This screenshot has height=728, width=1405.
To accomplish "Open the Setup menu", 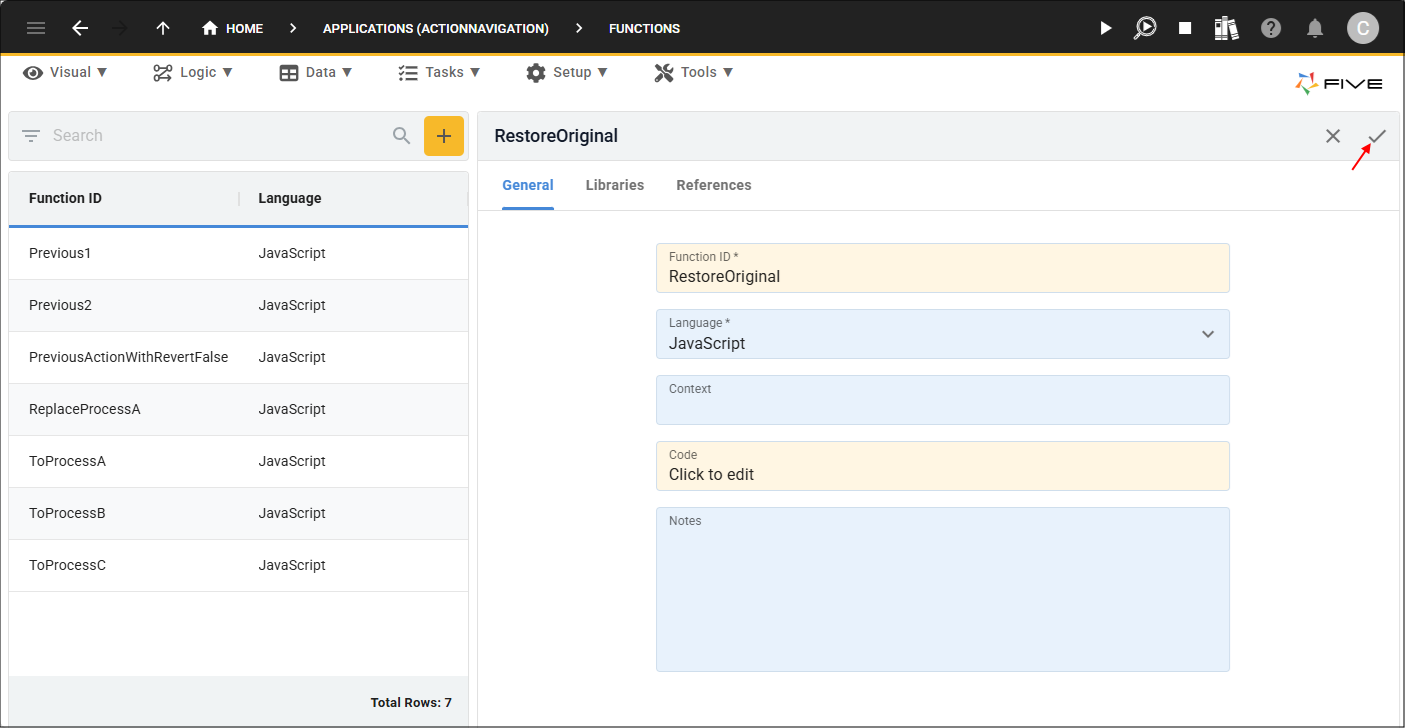I will (x=567, y=72).
